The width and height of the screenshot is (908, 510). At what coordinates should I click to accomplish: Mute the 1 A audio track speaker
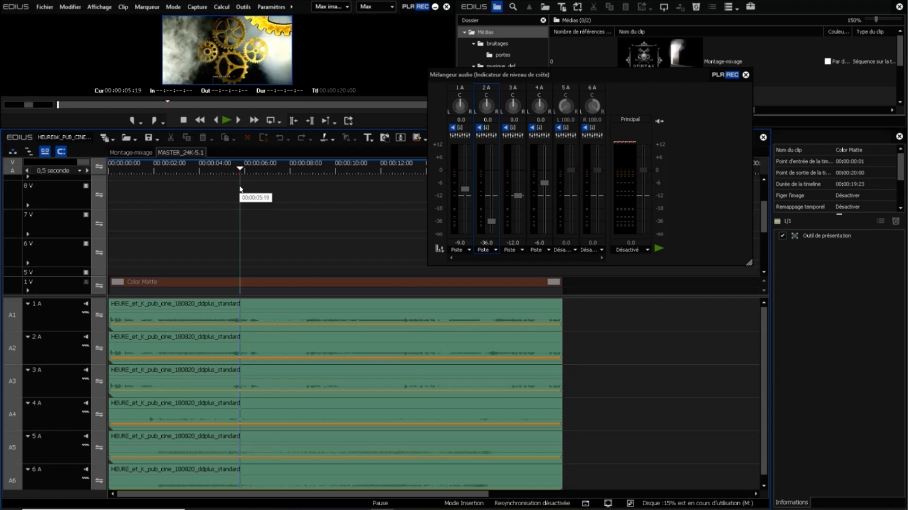(x=86, y=303)
